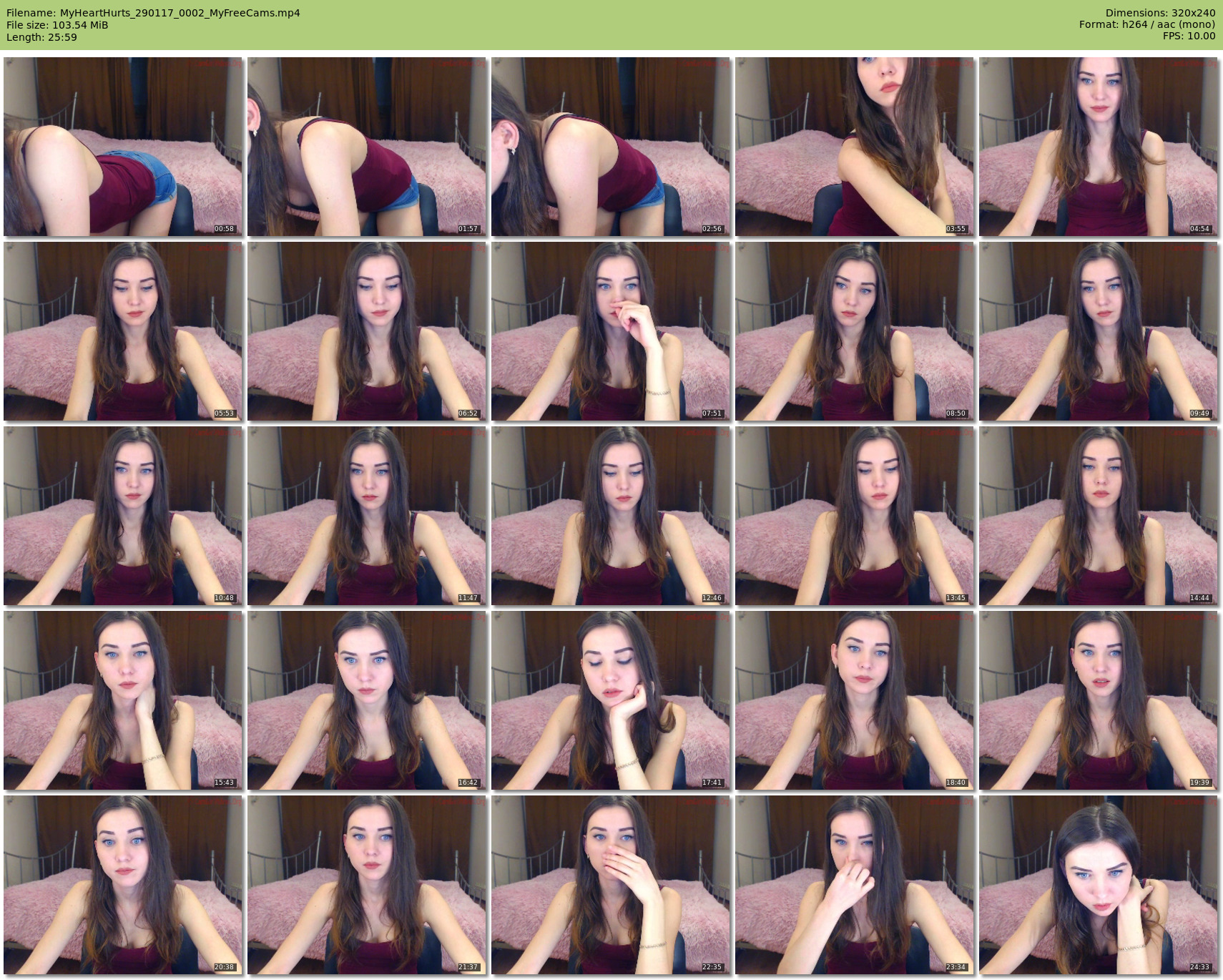Open the 17:41 frame
This screenshot has height=980, width=1223.
[611, 700]
